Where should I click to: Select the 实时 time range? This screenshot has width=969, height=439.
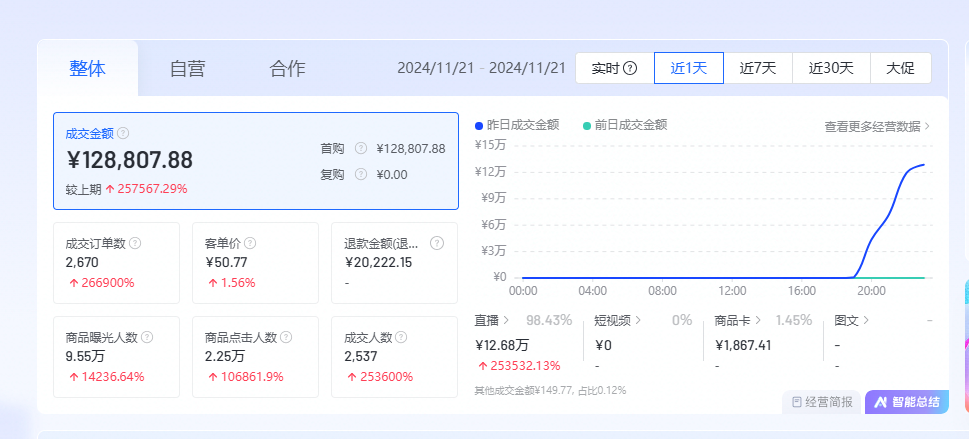(614, 68)
